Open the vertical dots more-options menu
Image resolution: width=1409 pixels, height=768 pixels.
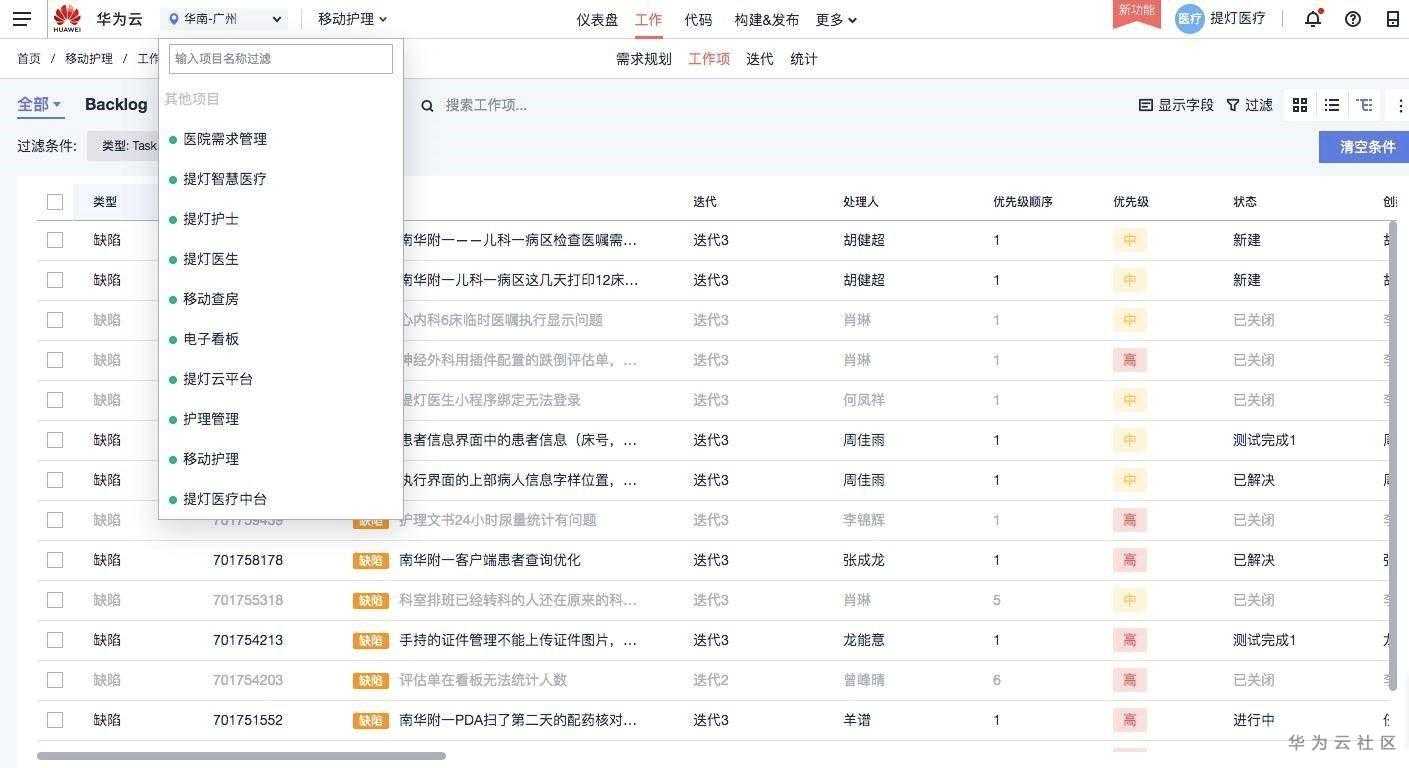[x=1400, y=105]
